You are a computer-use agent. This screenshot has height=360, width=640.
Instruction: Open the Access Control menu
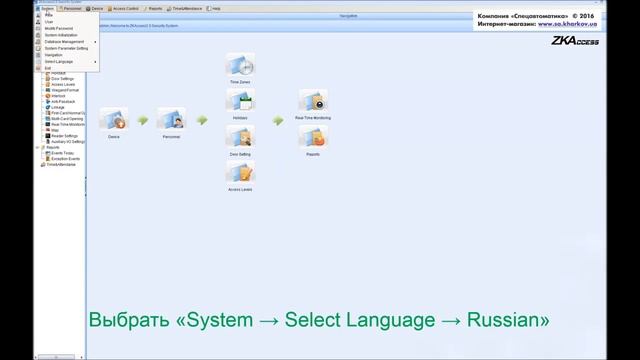[x=123, y=9]
